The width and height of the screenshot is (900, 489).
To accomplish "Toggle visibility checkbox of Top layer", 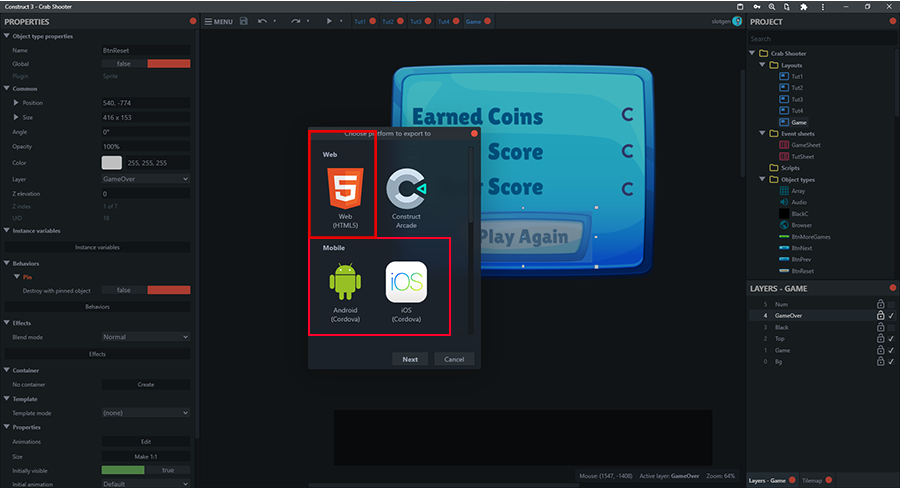I will coord(891,339).
